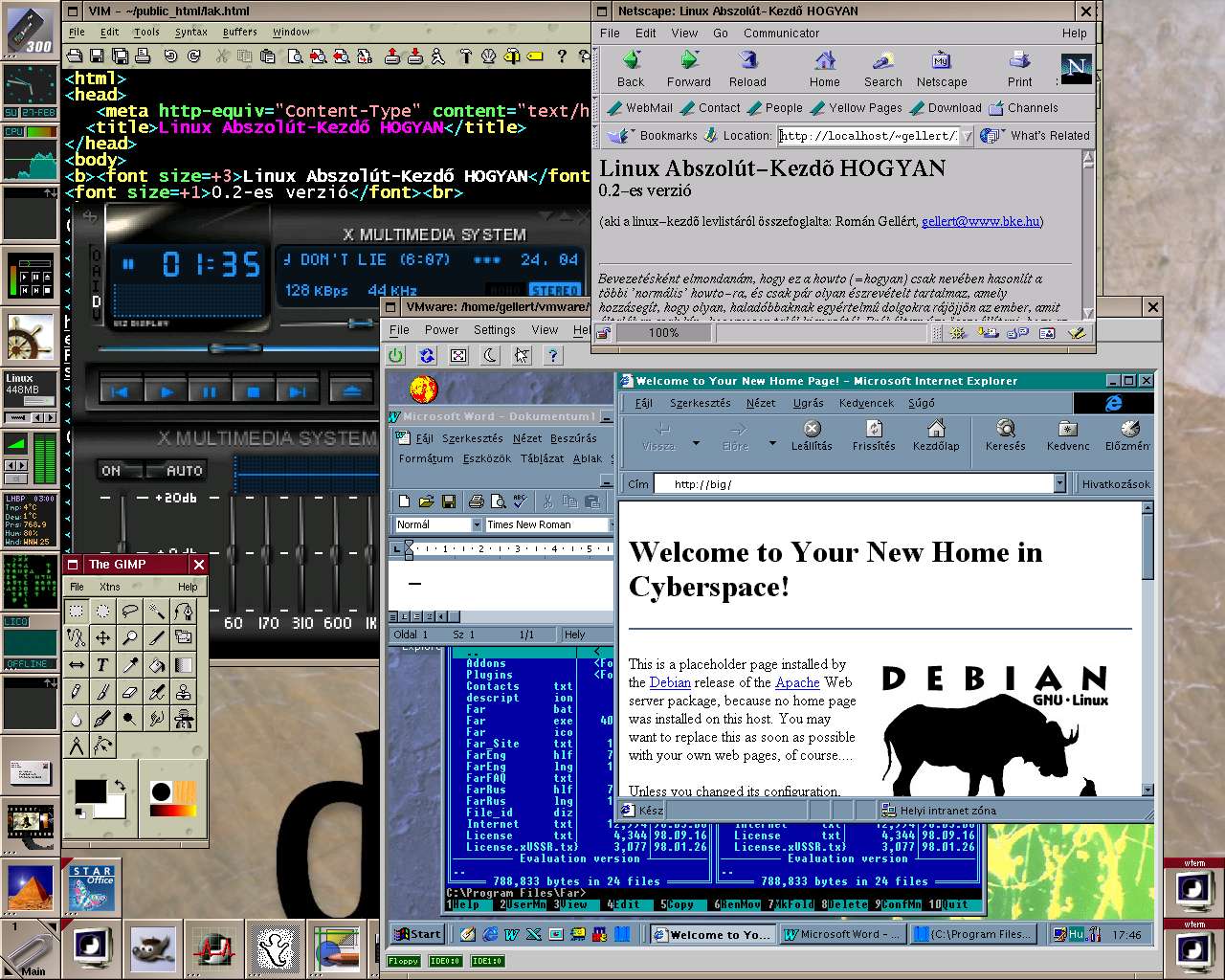Open the Syntax menu in VIM
Screen dimensions: 1225x980
[x=190, y=32]
